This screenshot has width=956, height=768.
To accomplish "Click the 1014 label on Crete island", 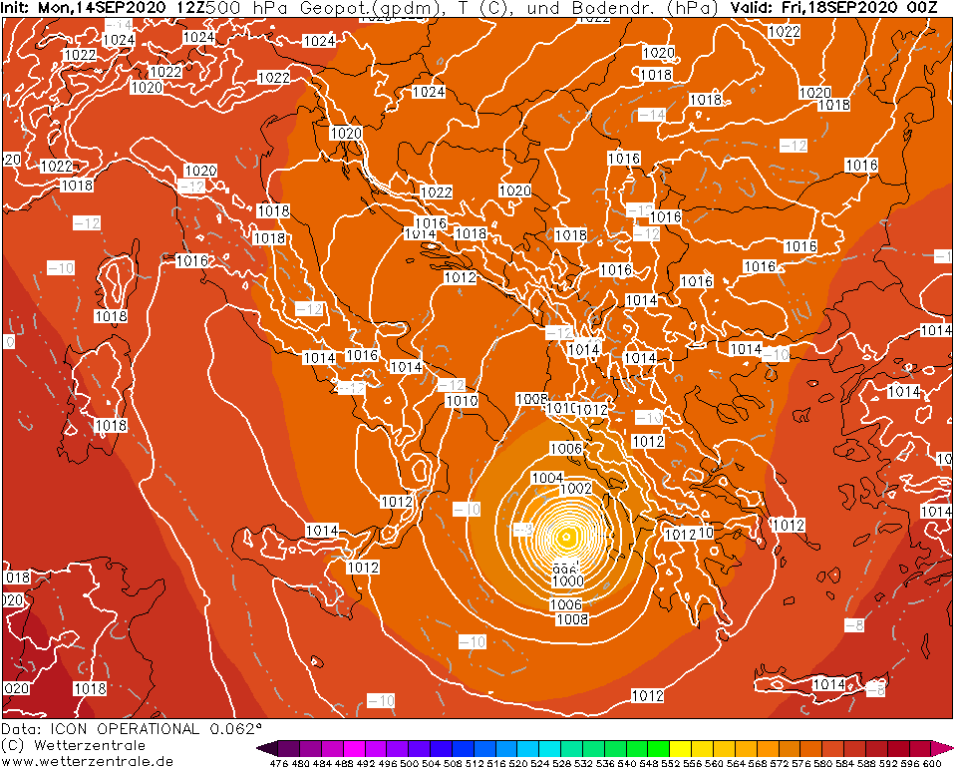I will pos(828,684).
